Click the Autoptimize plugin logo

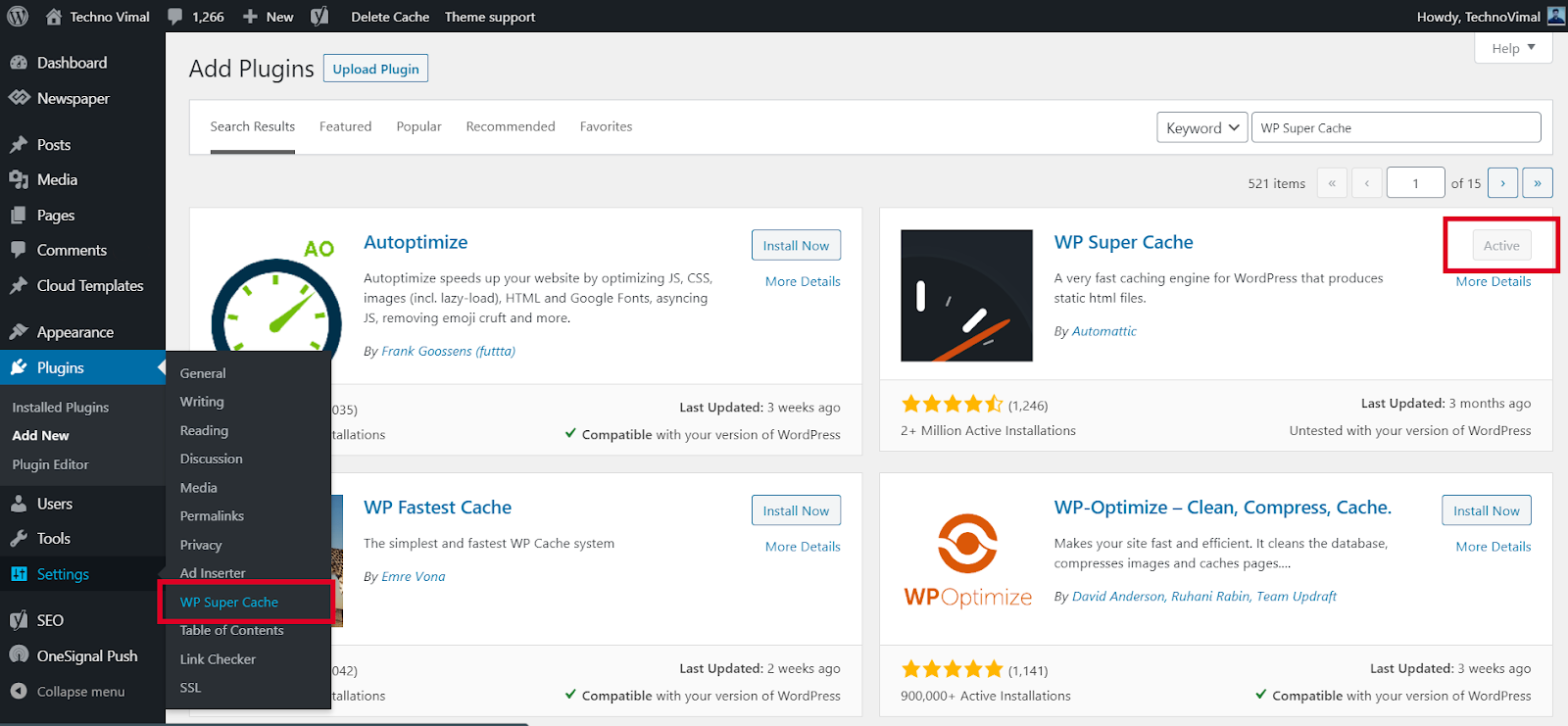[x=276, y=296]
